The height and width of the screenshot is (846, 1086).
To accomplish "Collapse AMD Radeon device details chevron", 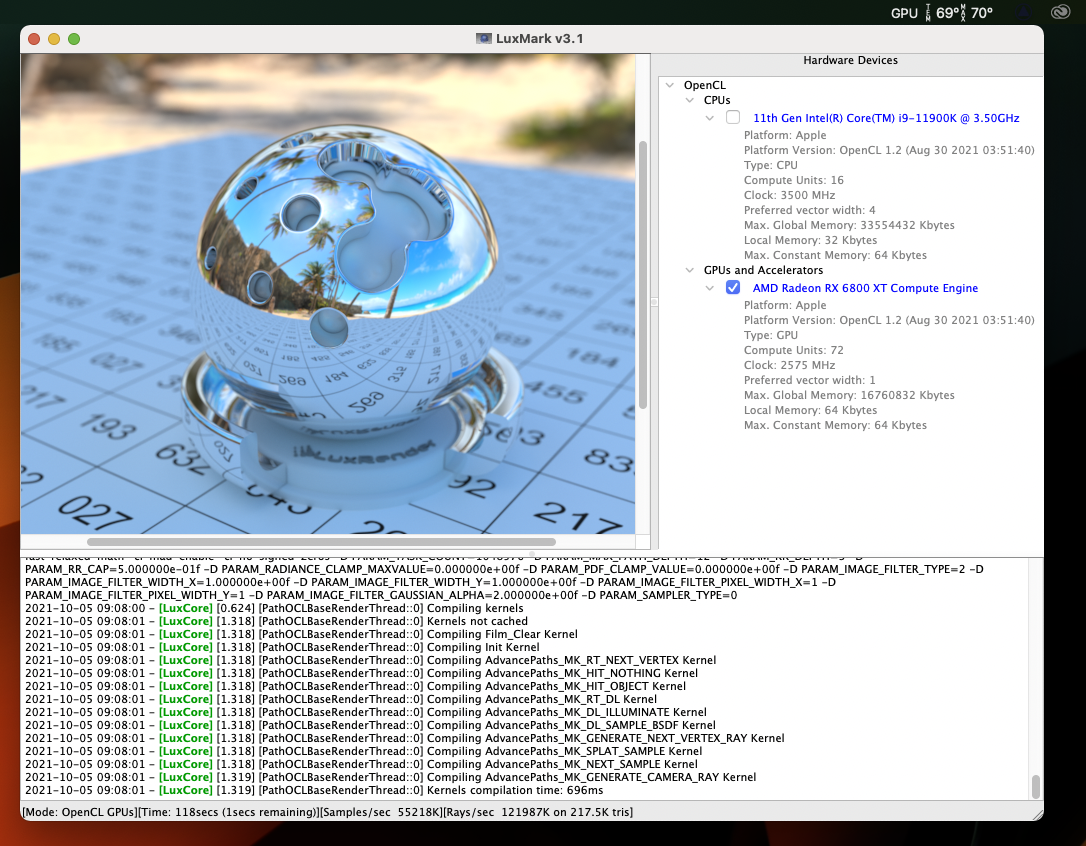I will pos(710,288).
